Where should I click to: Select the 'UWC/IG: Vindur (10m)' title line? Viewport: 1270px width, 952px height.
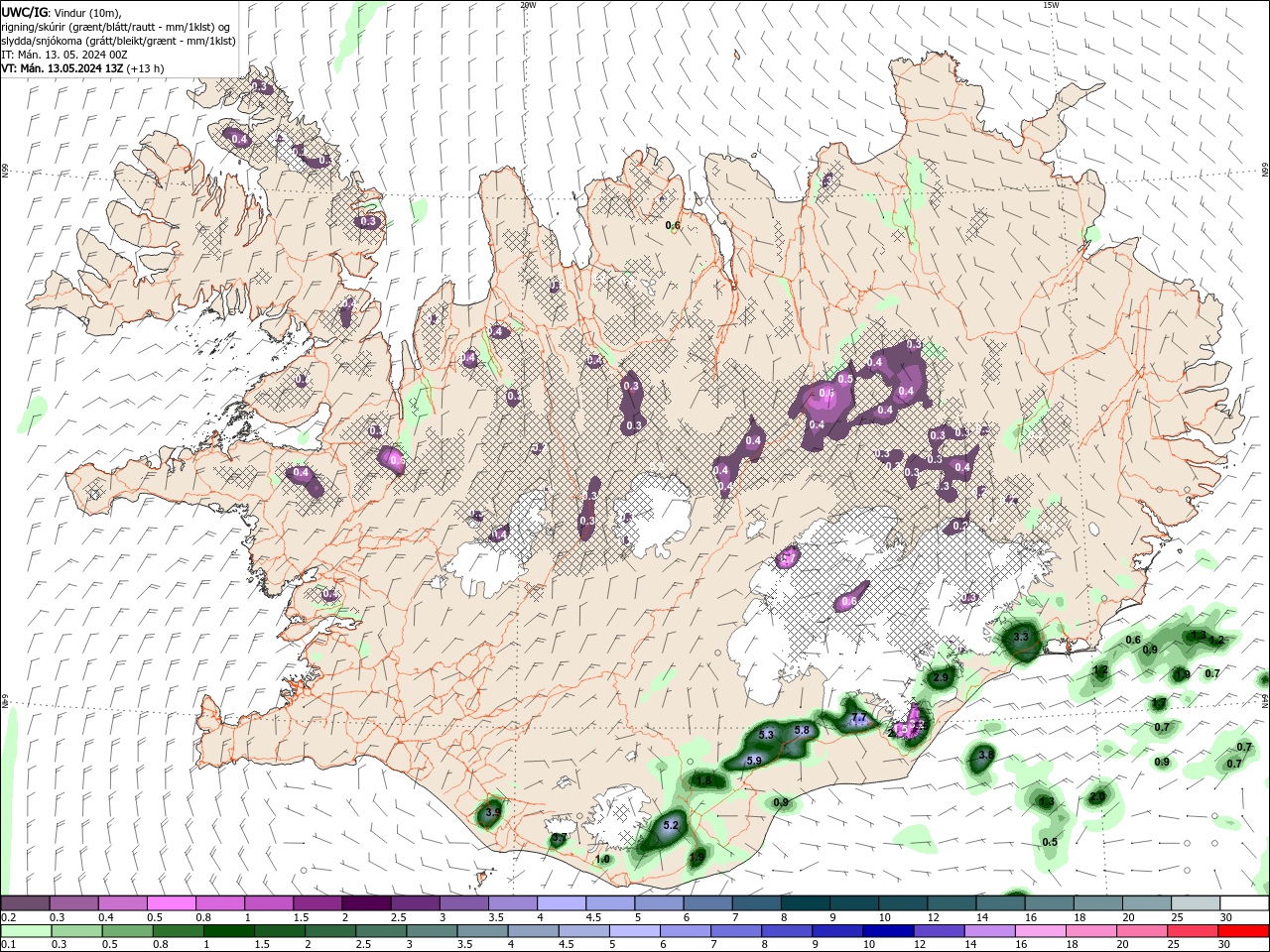coord(62,12)
